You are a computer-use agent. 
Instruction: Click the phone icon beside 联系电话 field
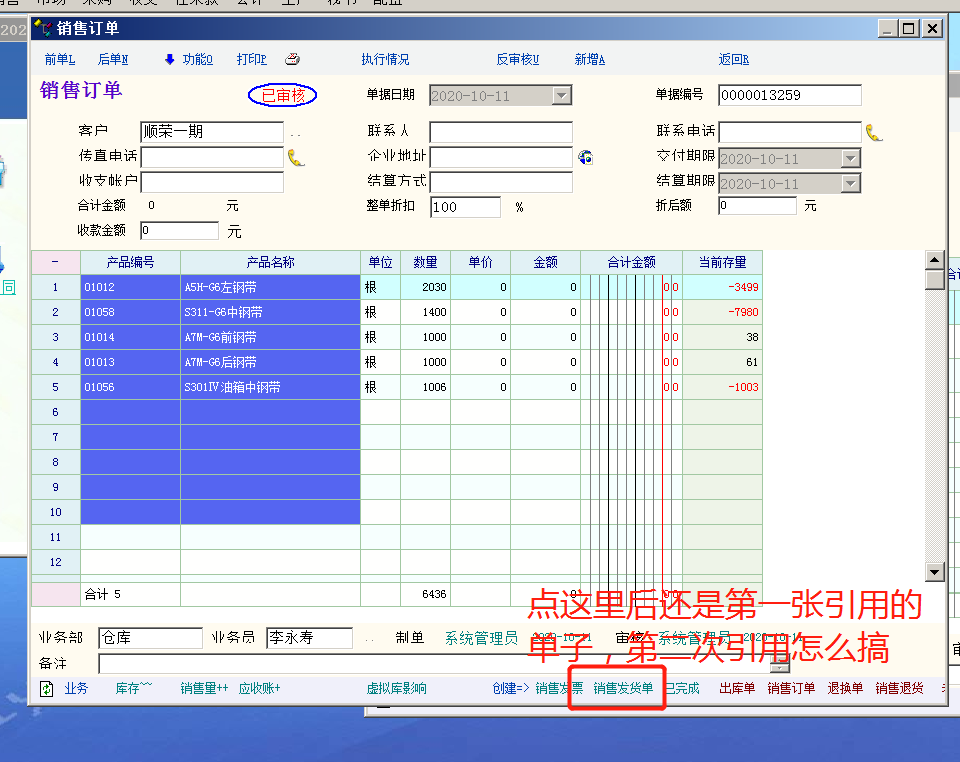tap(874, 132)
